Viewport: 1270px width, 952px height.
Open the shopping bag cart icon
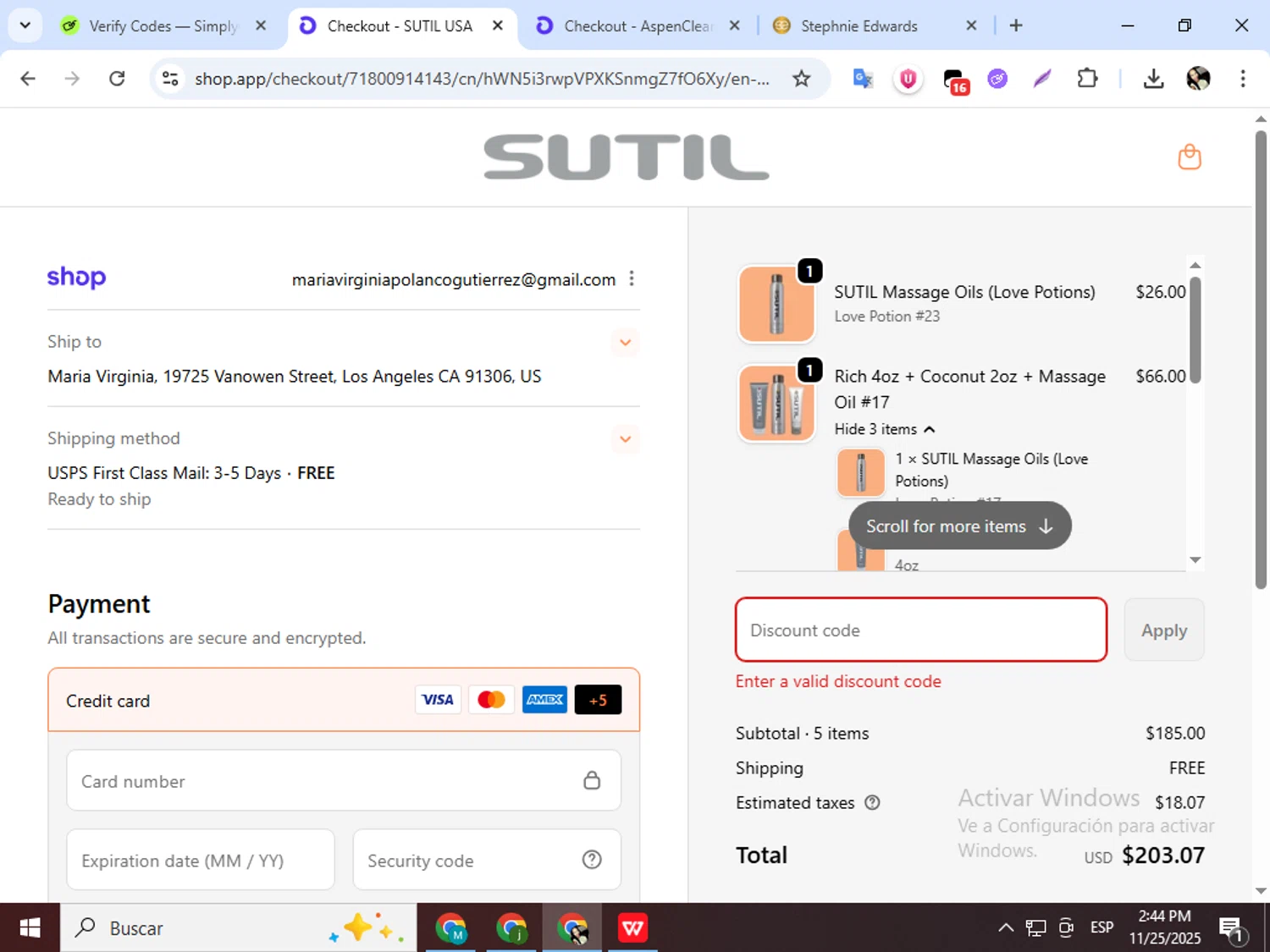click(1190, 157)
